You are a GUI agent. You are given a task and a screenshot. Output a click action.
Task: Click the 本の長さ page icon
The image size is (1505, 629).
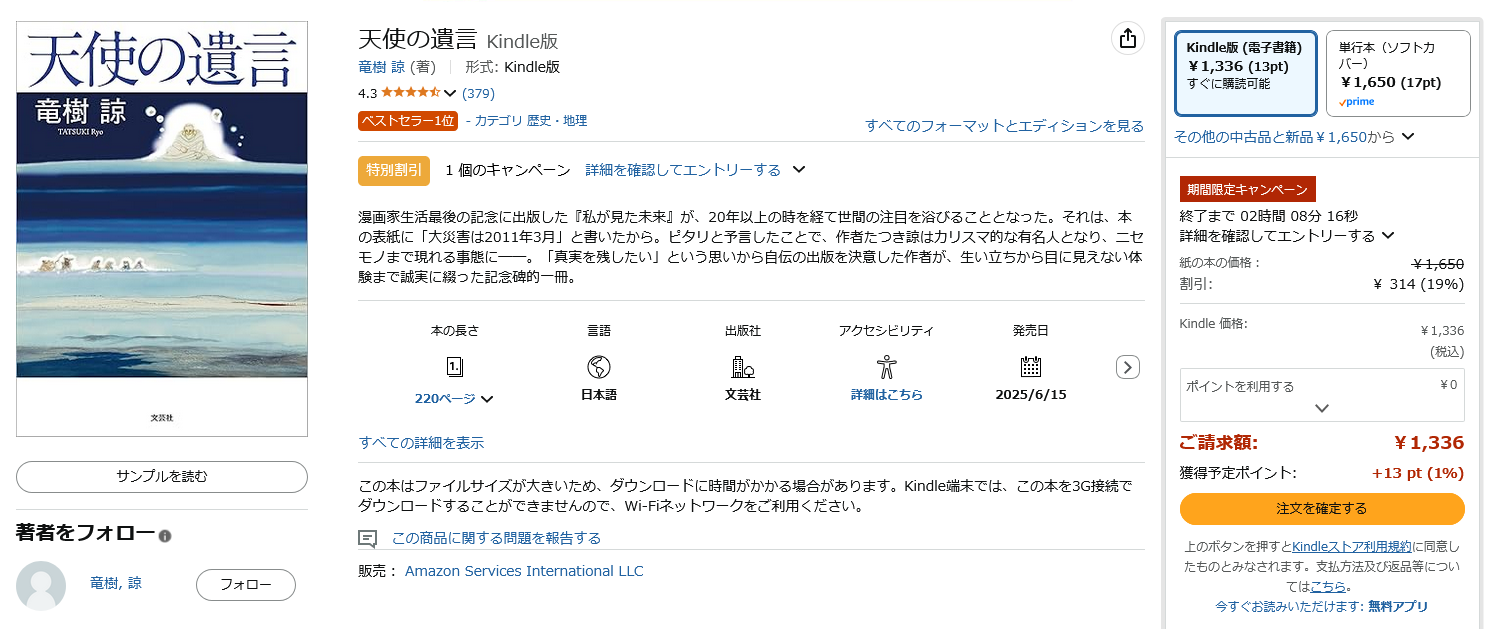pos(454,367)
